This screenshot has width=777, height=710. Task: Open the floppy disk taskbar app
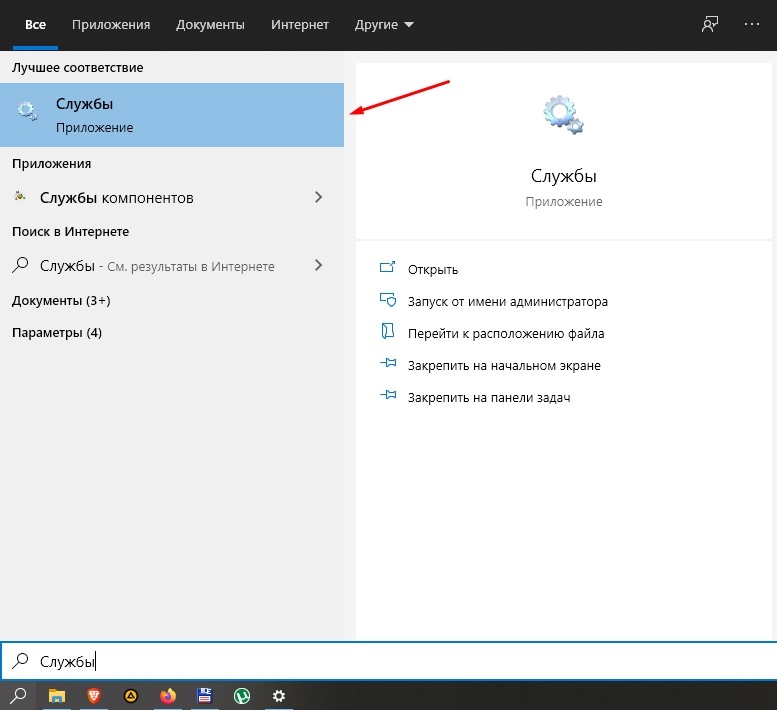point(205,696)
